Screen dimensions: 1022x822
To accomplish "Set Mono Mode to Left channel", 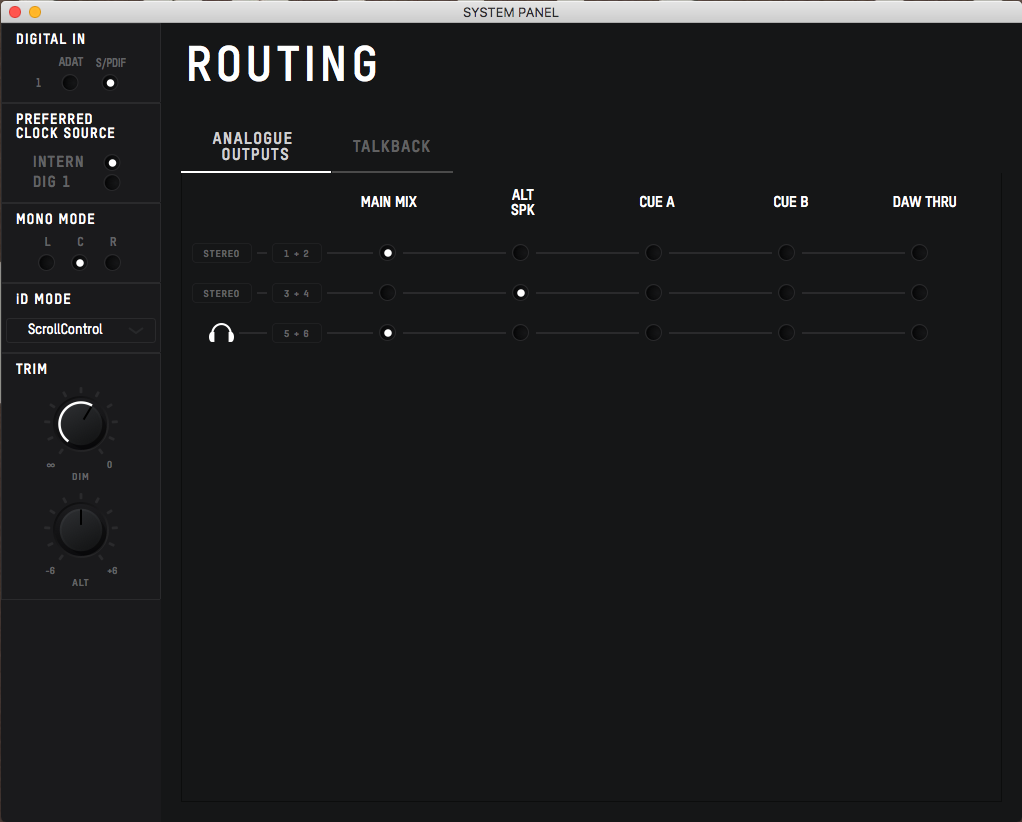I will (x=46, y=262).
